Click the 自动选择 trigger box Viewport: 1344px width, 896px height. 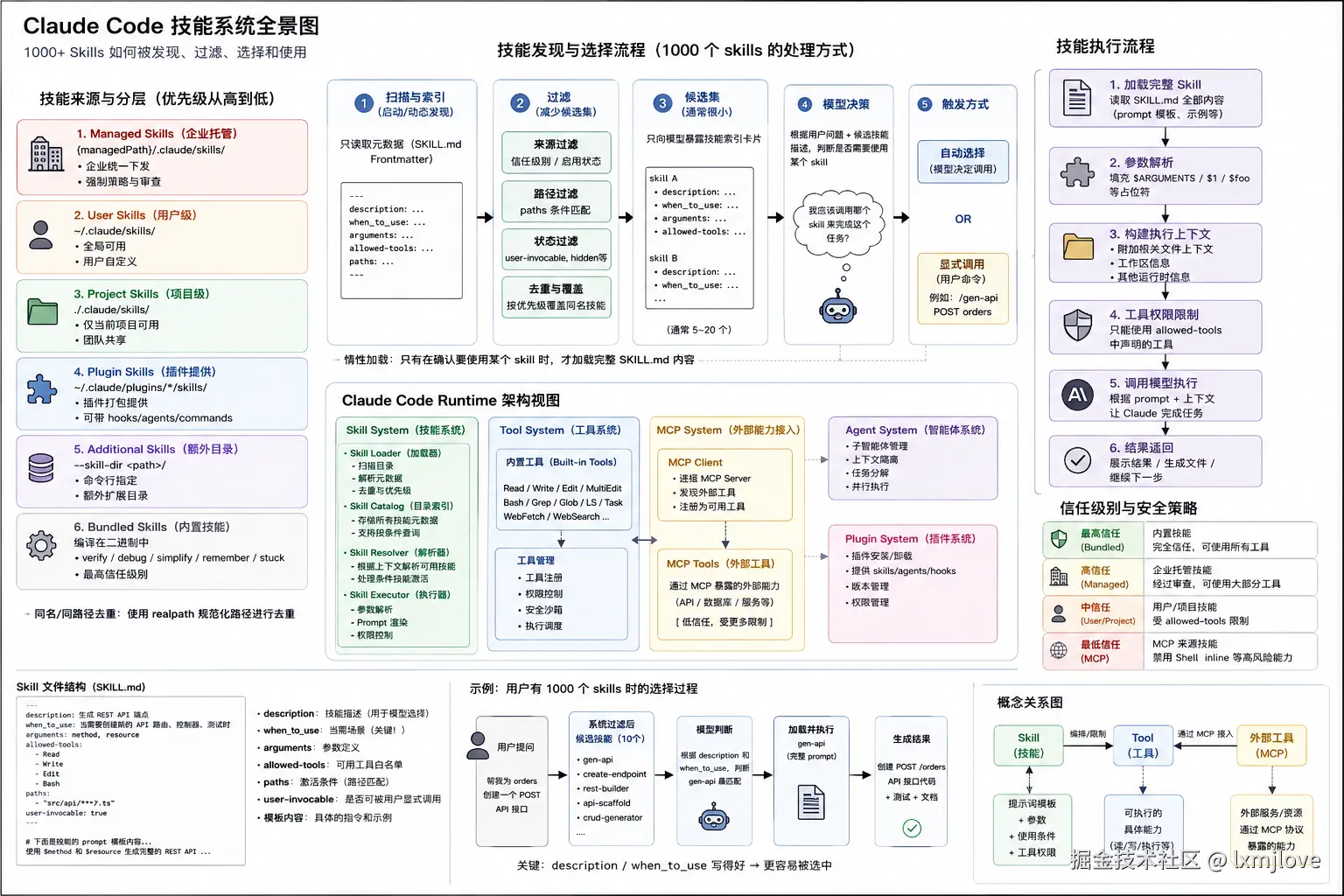tap(962, 161)
